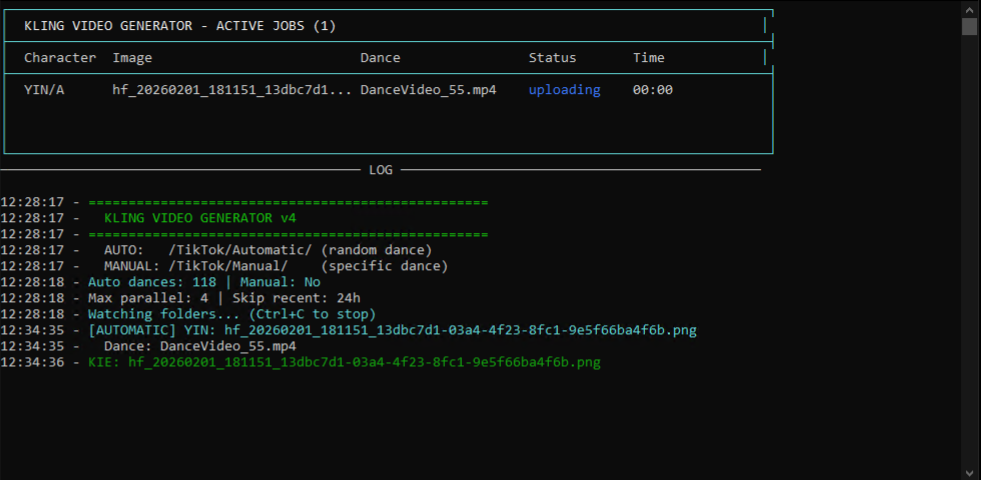
Task: Click the 'Character' column header
Action: 60,58
